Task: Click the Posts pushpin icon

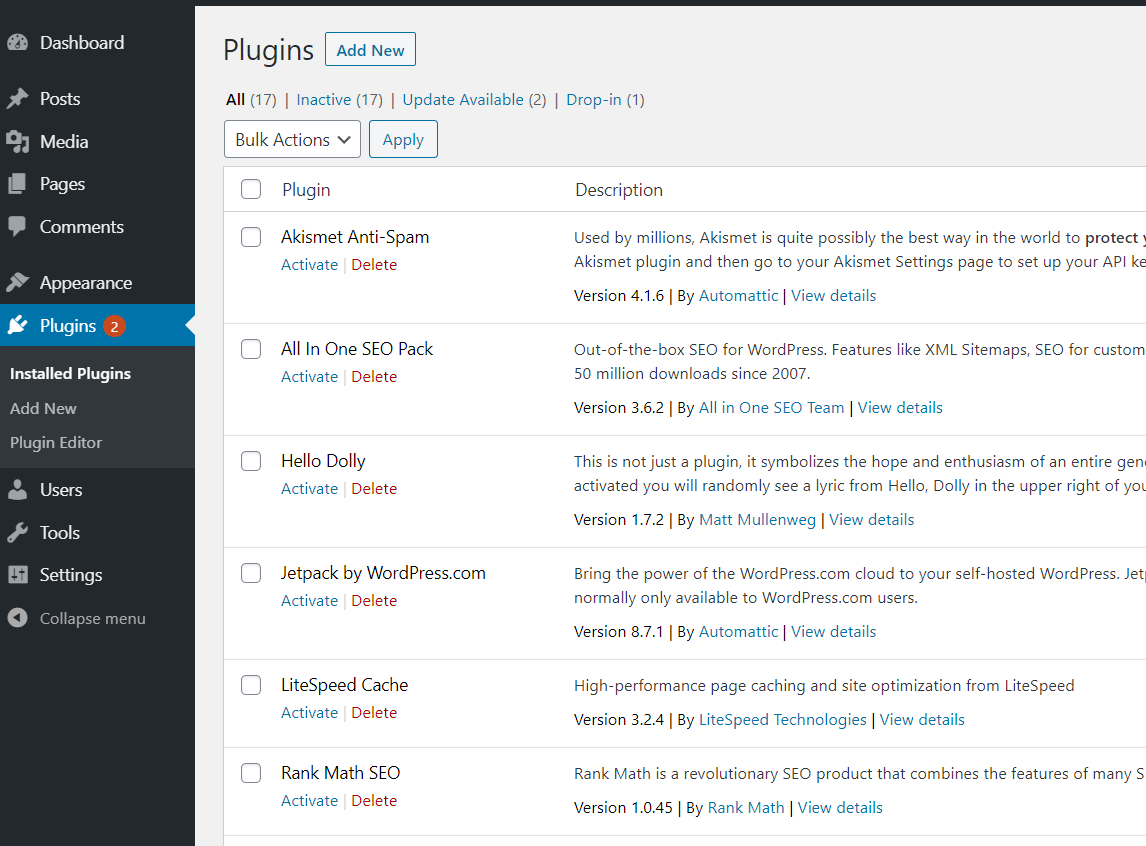Action: [18, 99]
